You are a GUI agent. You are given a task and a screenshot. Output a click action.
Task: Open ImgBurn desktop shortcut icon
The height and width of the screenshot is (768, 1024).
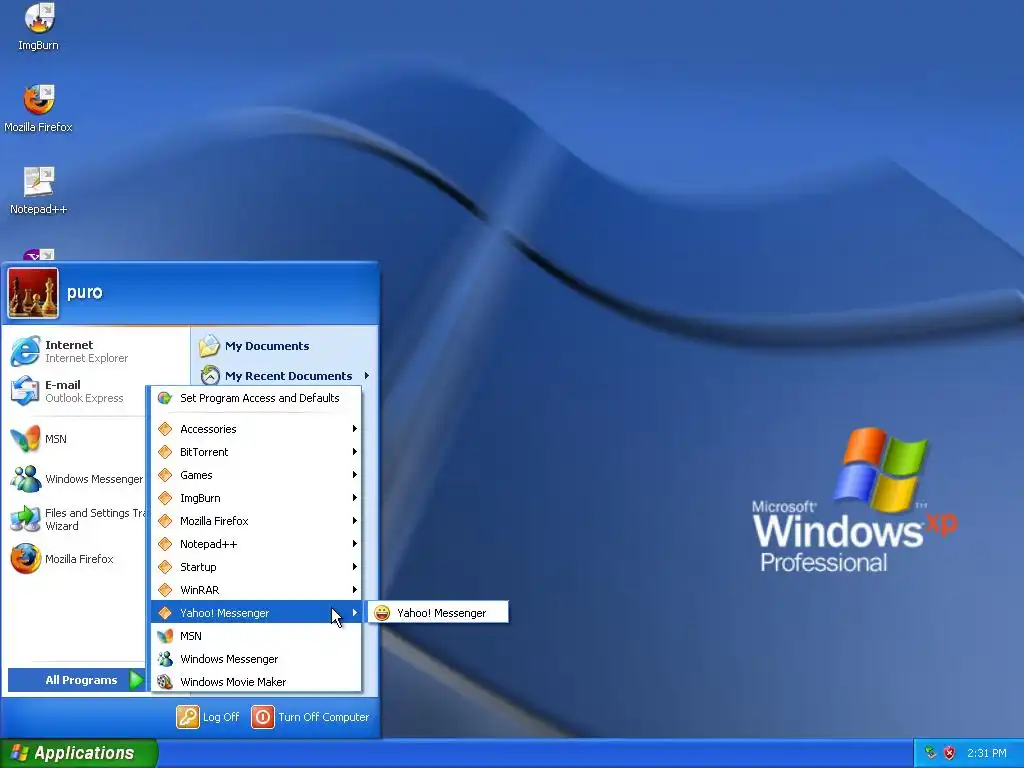[x=39, y=18]
